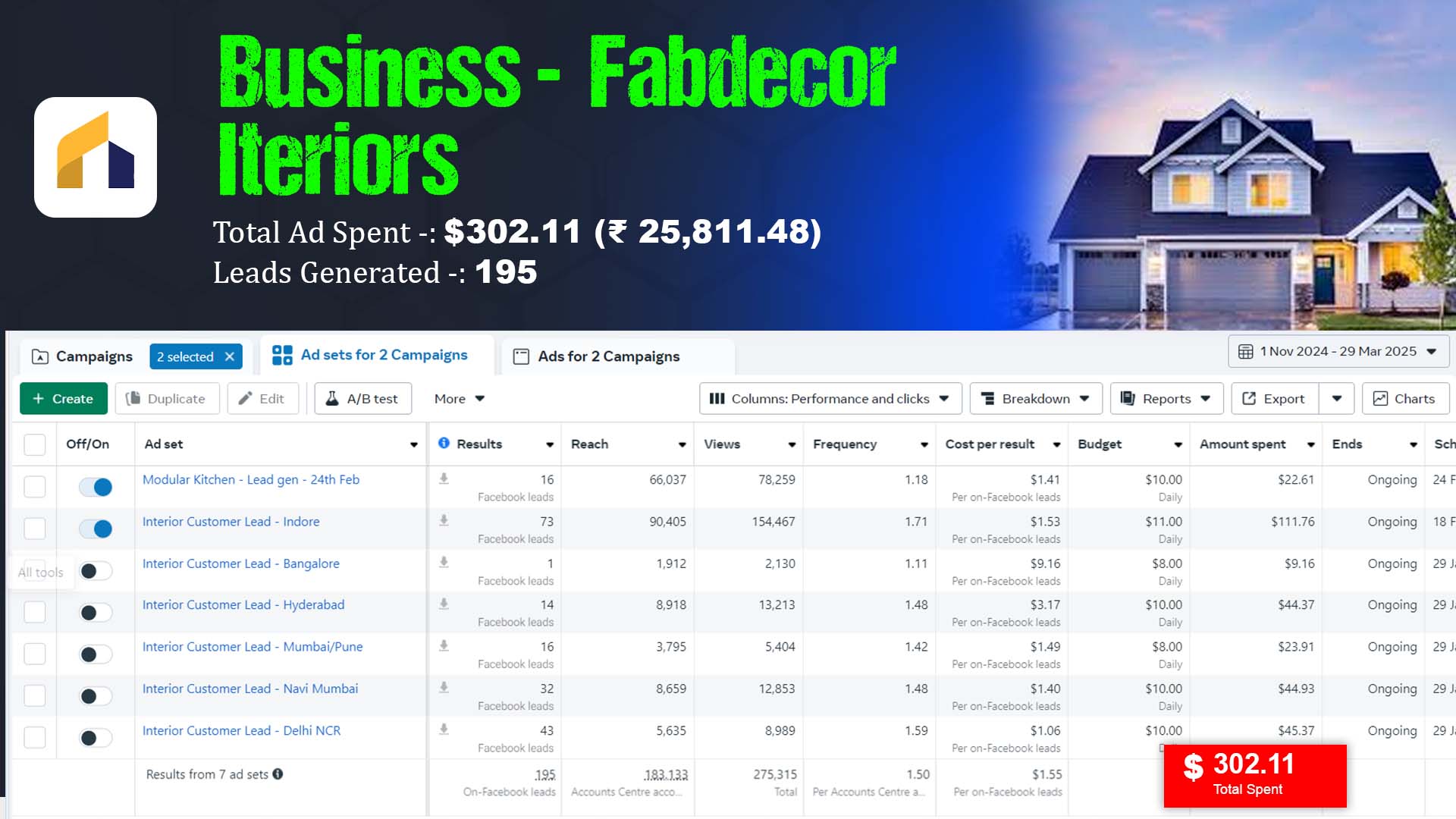The height and width of the screenshot is (819, 1456).
Task: Open the Export options arrow
Action: [1337, 399]
